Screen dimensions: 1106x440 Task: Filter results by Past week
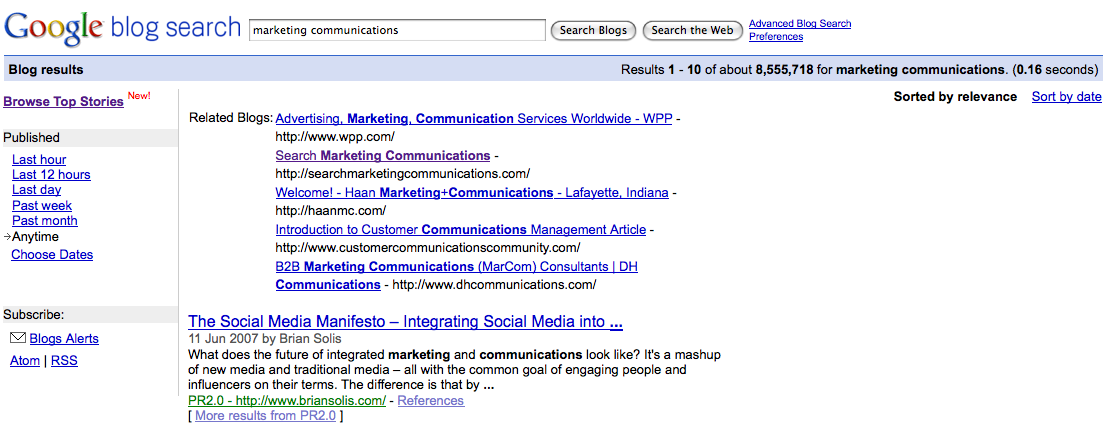click(42, 205)
